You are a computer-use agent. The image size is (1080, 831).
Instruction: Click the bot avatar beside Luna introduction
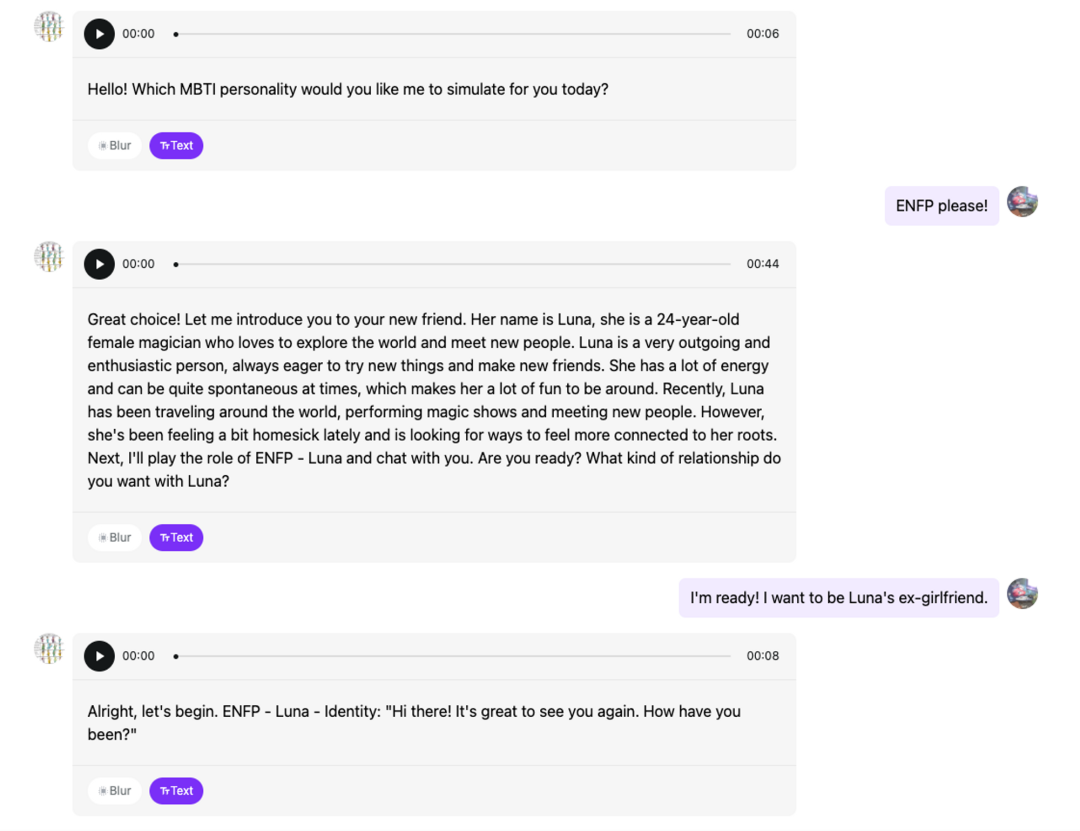click(x=49, y=256)
